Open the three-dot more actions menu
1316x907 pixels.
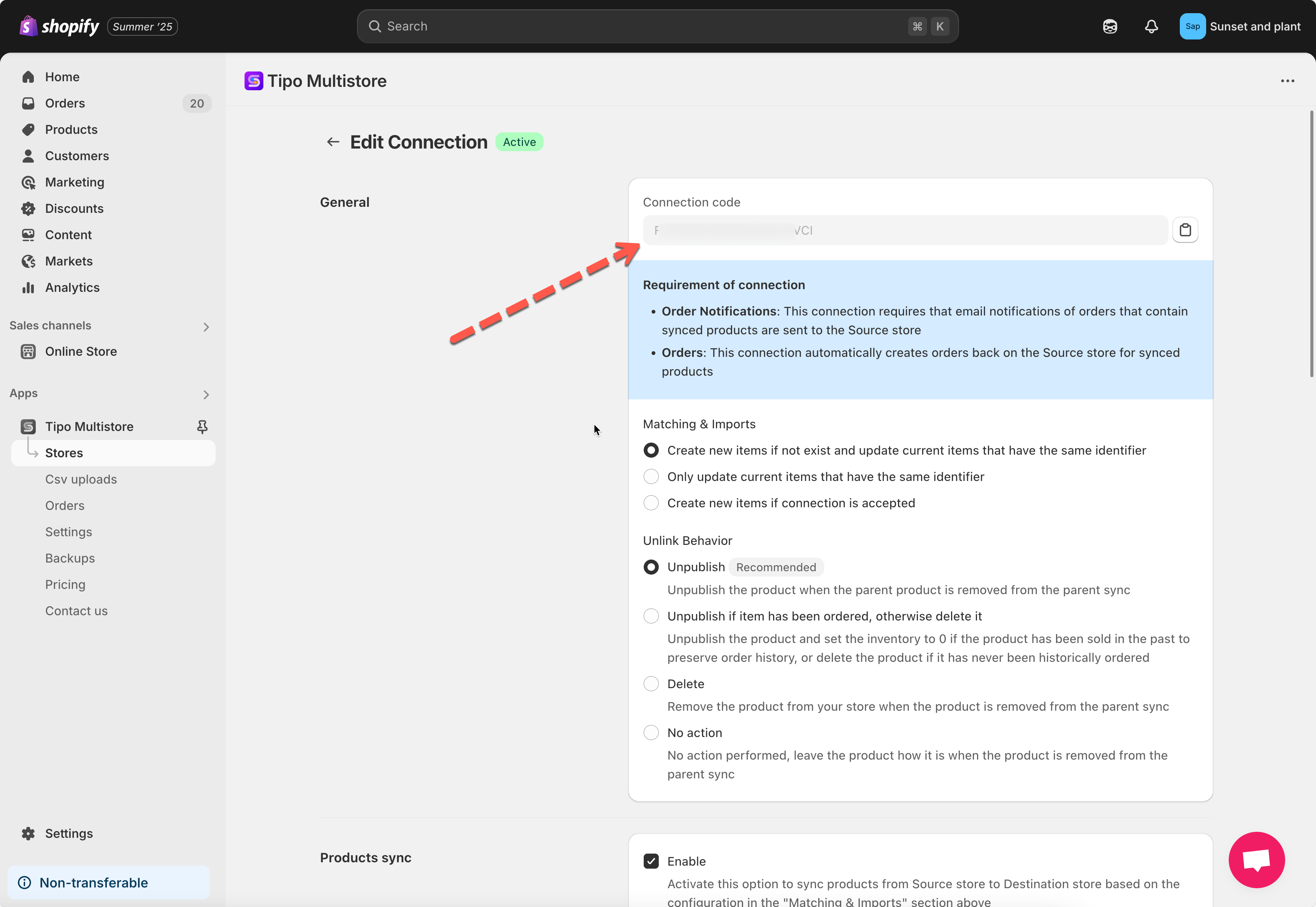[x=1287, y=81]
